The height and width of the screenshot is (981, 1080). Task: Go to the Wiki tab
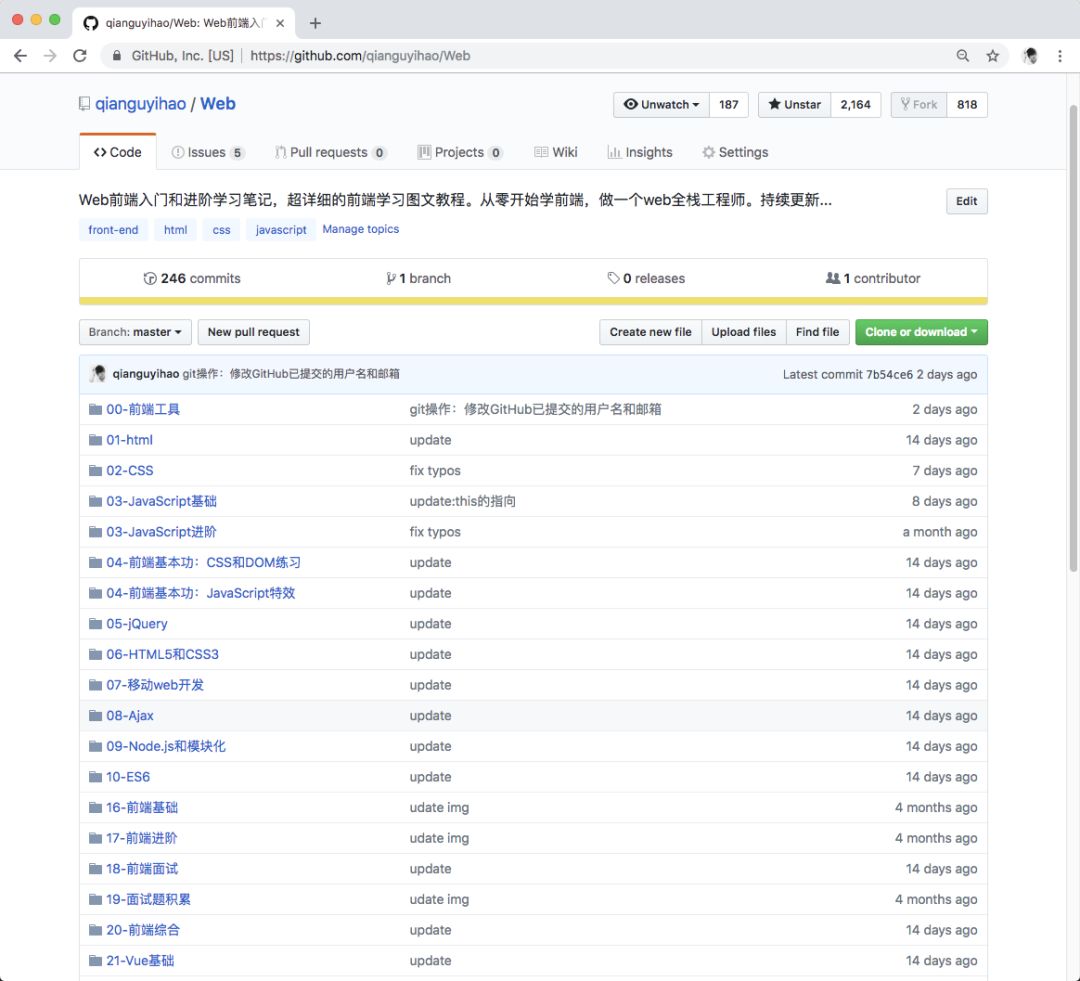point(556,152)
